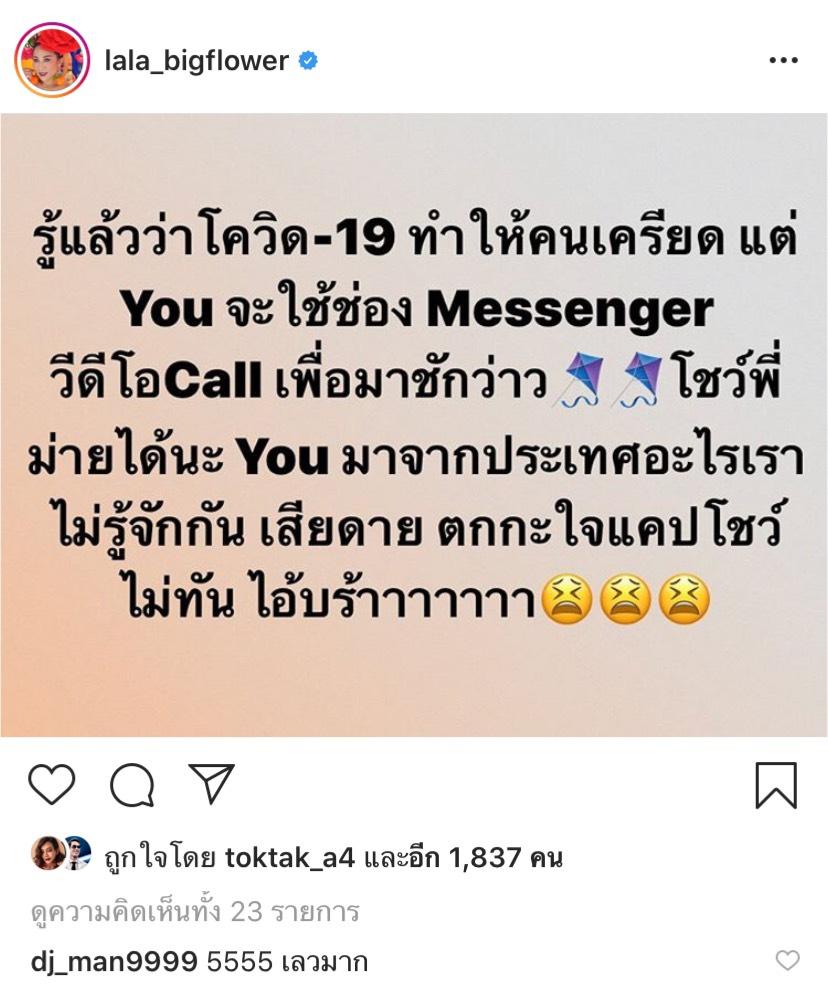Click the tired face emojis

click(x=626, y=599)
